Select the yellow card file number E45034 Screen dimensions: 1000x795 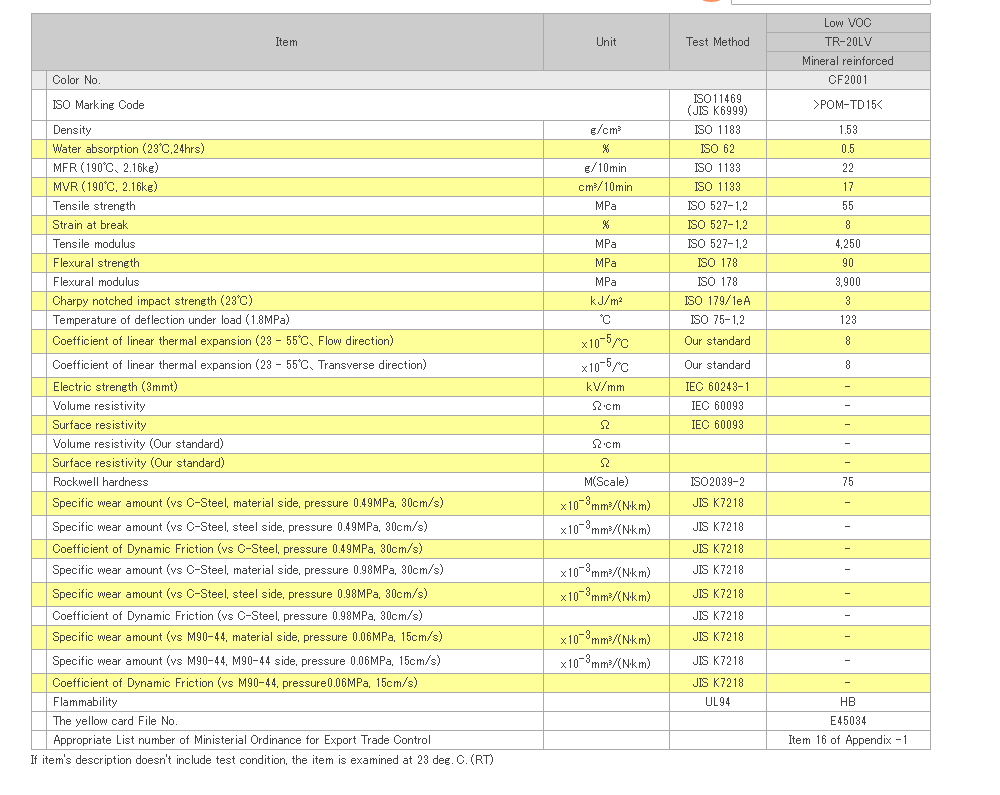pyautogui.click(x=847, y=721)
